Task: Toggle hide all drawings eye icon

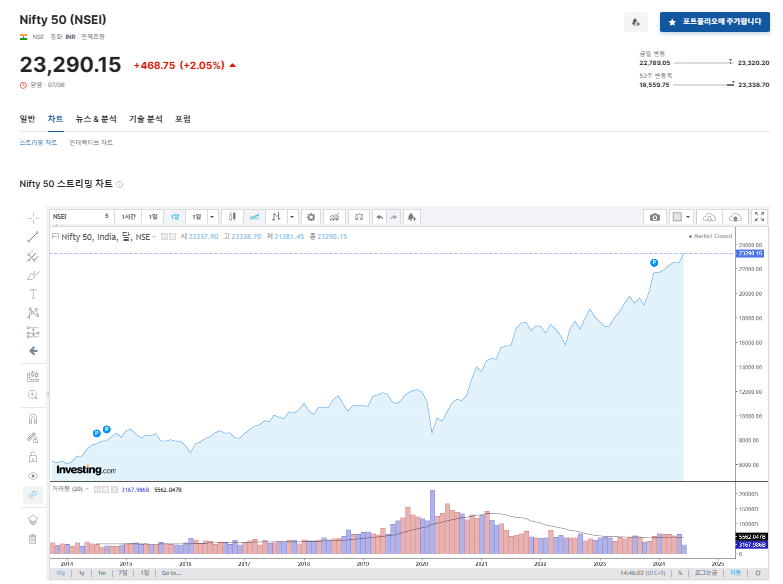Action: point(33,476)
